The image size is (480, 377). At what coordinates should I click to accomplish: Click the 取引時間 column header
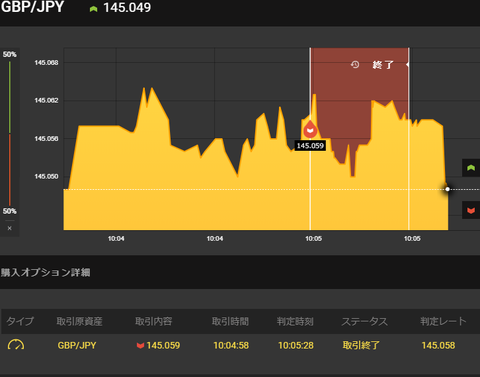(230, 321)
